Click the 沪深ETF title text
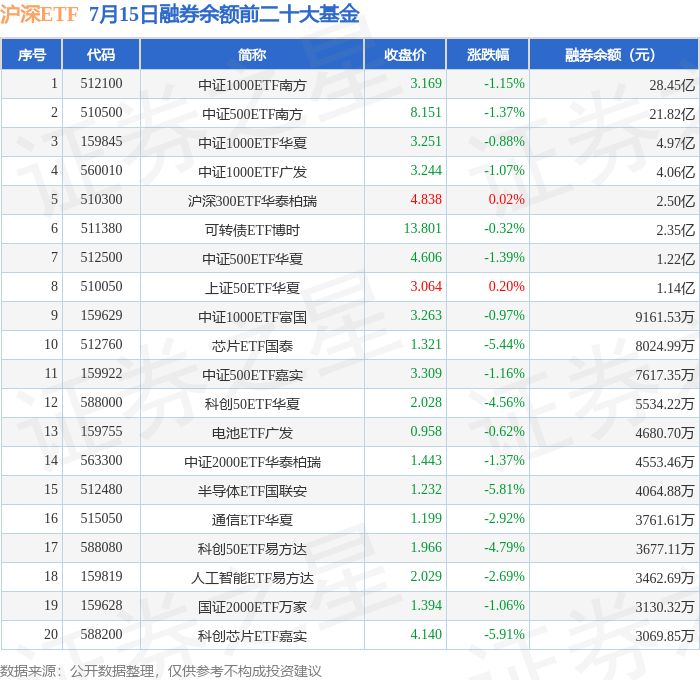The height and width of the screenshot is (680, 700). coord(39,14)
